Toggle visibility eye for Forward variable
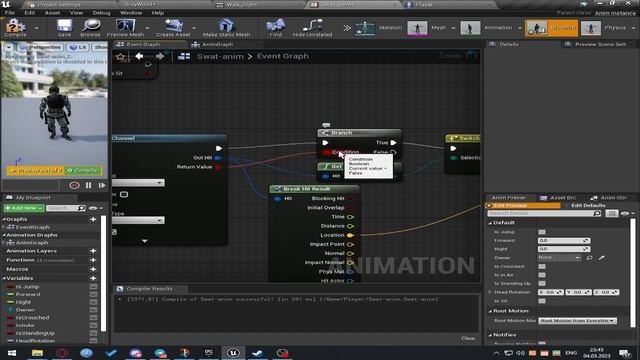The width and height of the screenshot is (640, 360). (x=93, y=294)
